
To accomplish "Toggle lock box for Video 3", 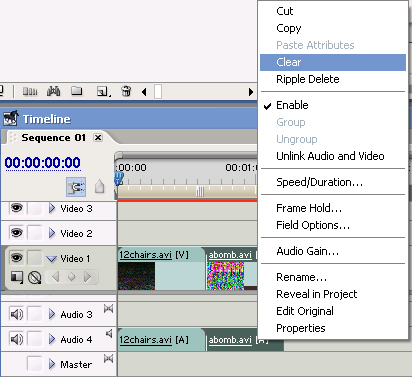I will point(35,209).
